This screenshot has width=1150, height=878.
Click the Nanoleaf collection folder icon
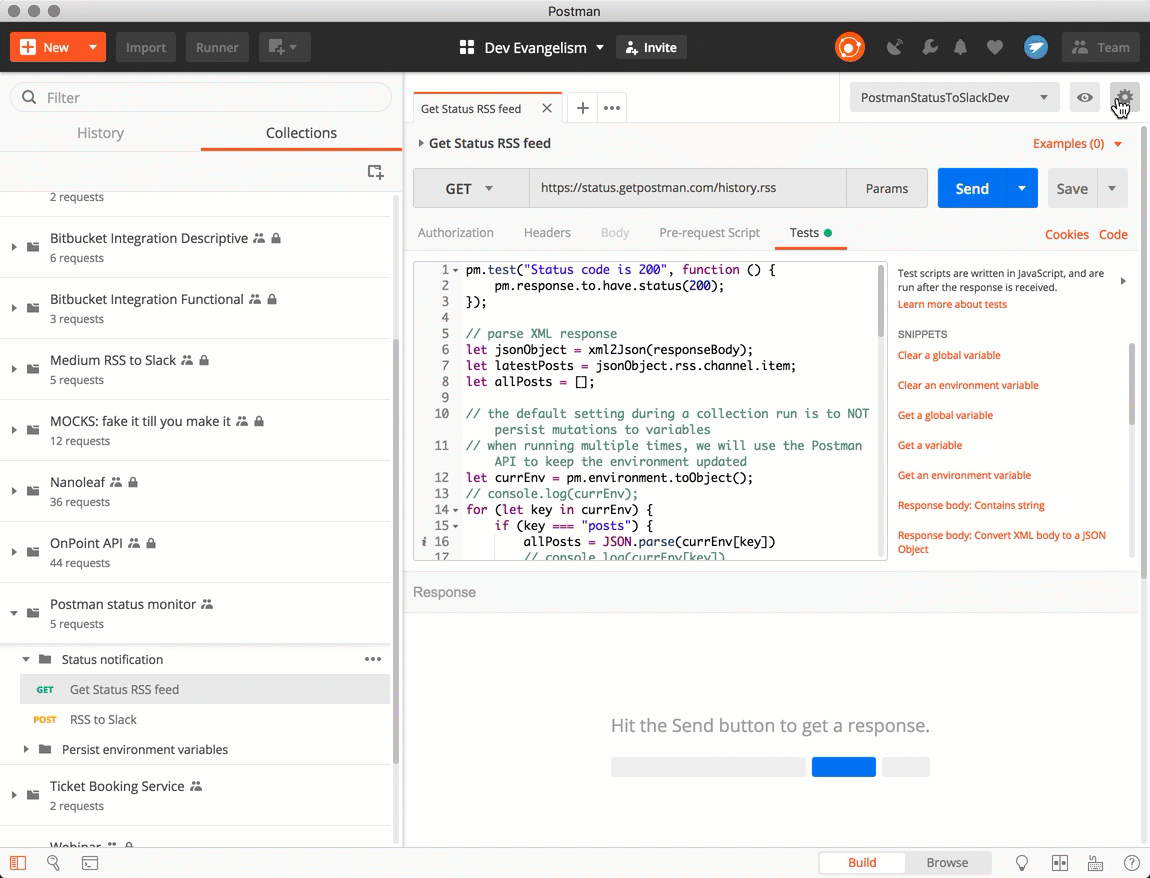[x=33, y=491]
